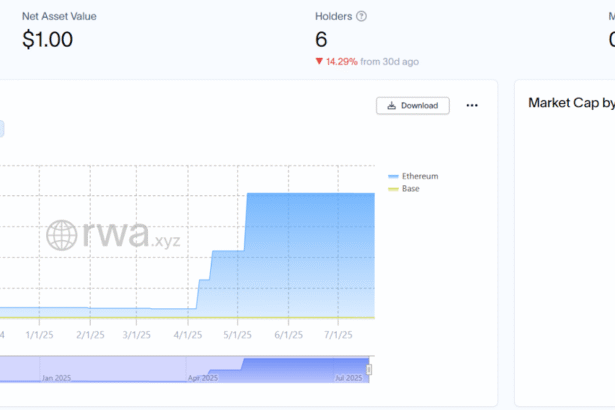Toggle the Base series in chart legend
Viewport: 615px width, 410px height.
coord(410,188)
